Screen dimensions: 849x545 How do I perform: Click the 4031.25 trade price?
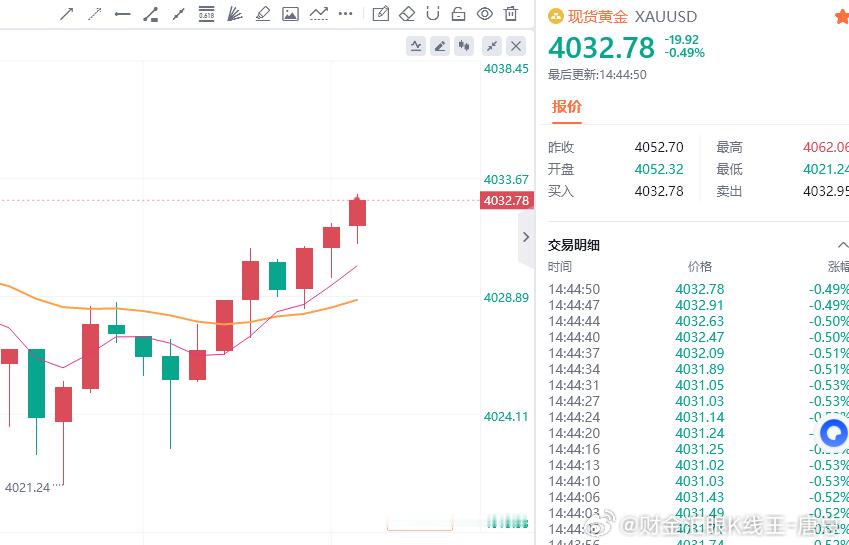tap(700, 449)
